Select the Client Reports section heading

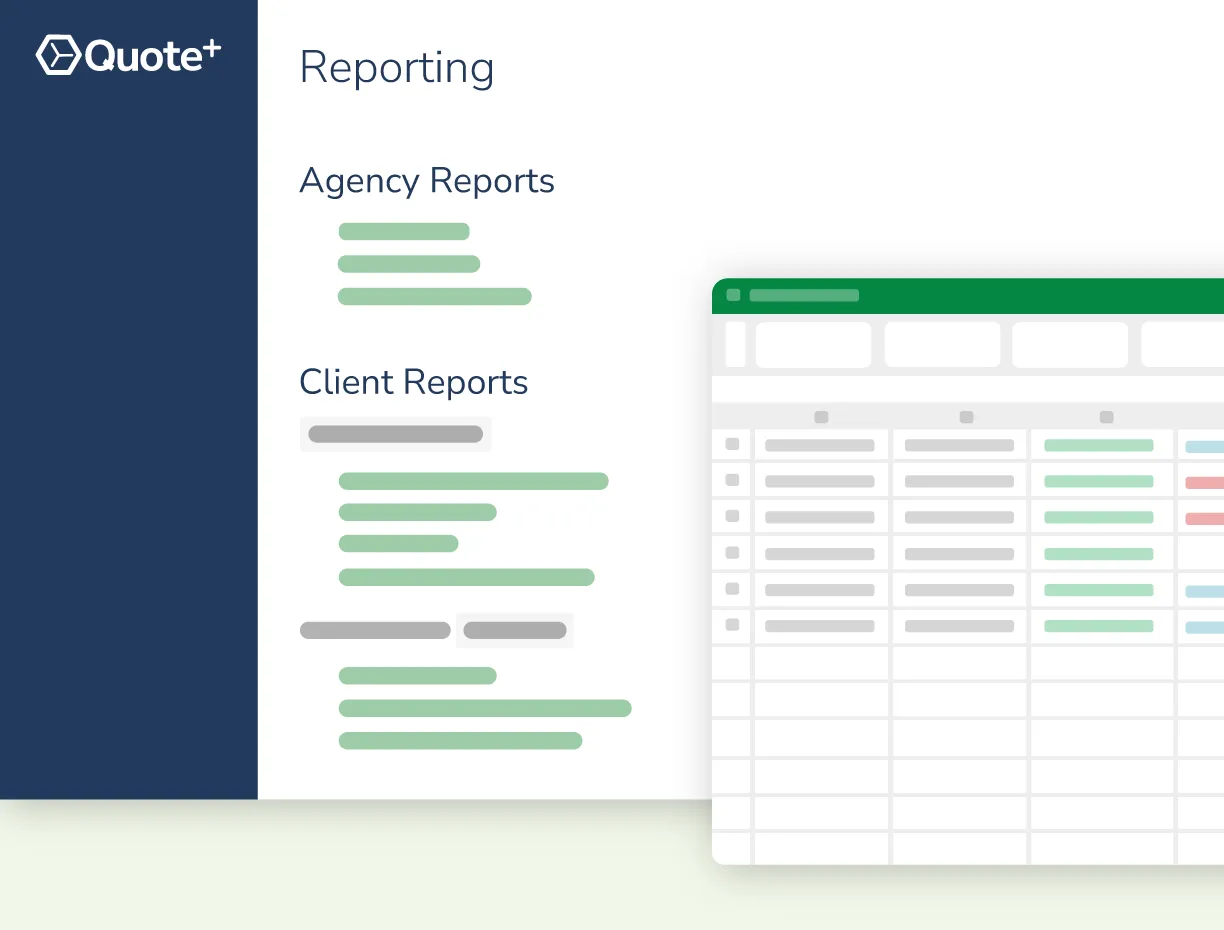point(414,382)
